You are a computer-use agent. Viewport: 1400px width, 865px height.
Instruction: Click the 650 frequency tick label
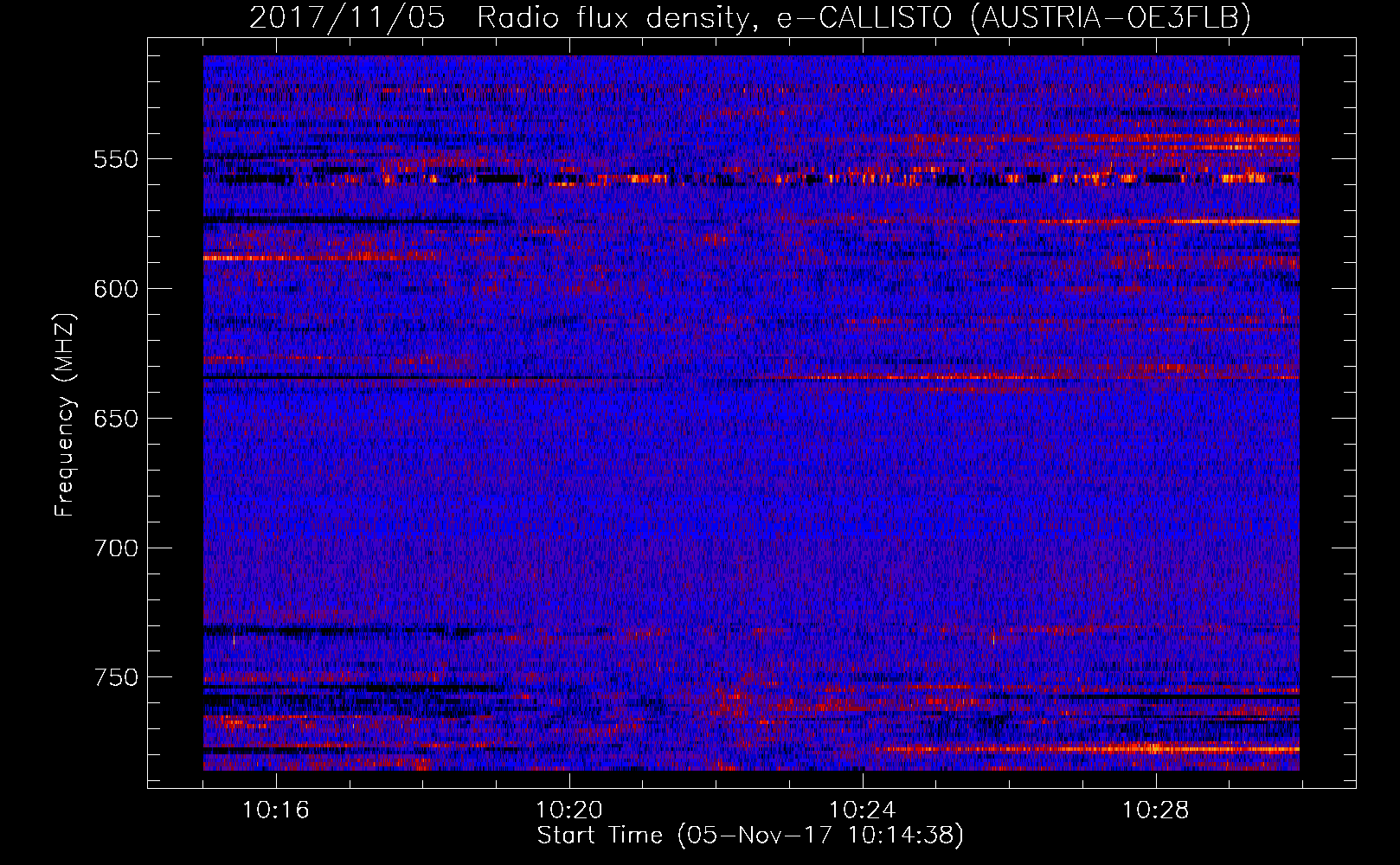[116, 419]
